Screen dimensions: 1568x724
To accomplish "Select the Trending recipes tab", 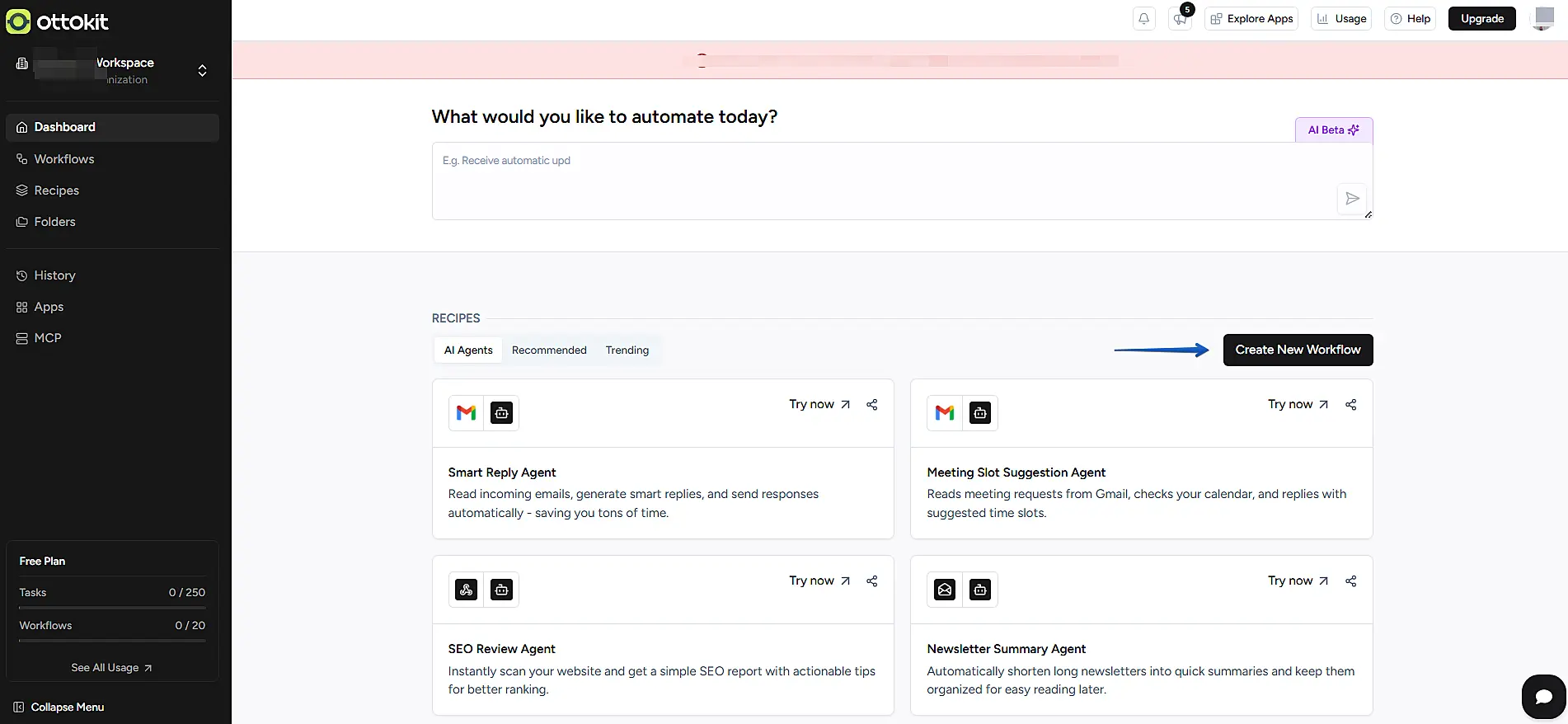I will [627, 350].
